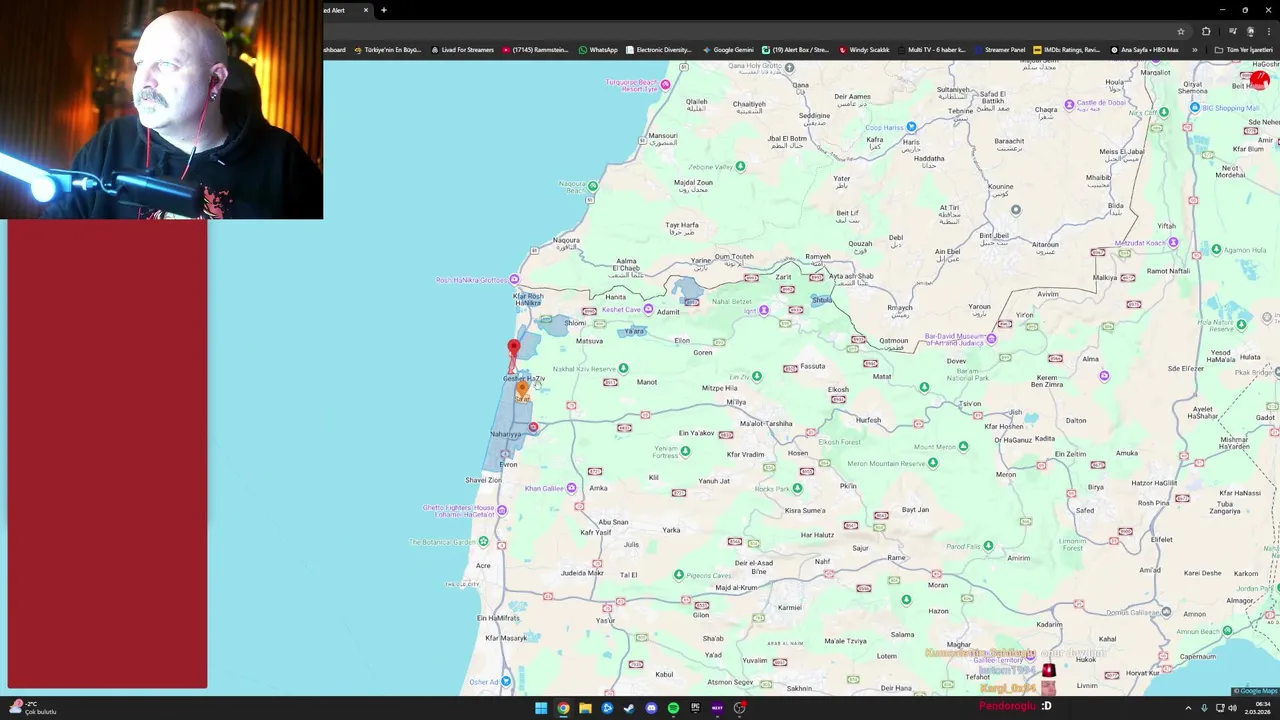
Task: Select The Botanical Garden green marker
Action: coord(483,541)
